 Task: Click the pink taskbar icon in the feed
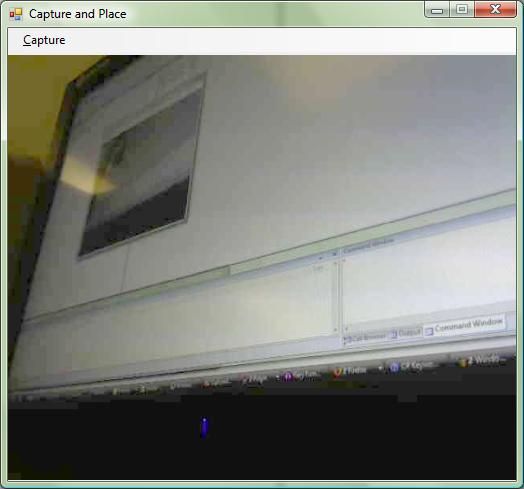point(244,380)
